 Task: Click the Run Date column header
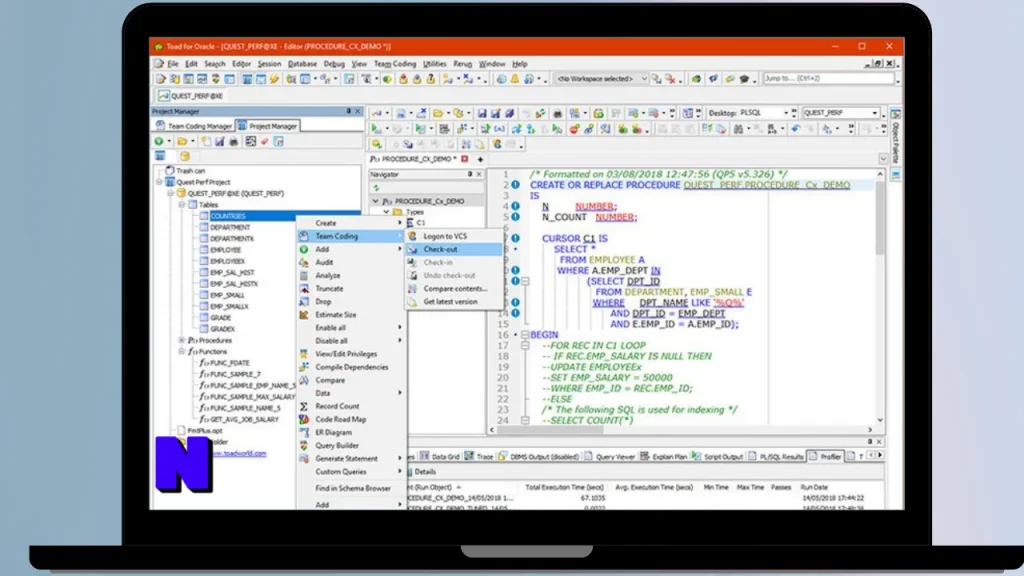(814, 487)
